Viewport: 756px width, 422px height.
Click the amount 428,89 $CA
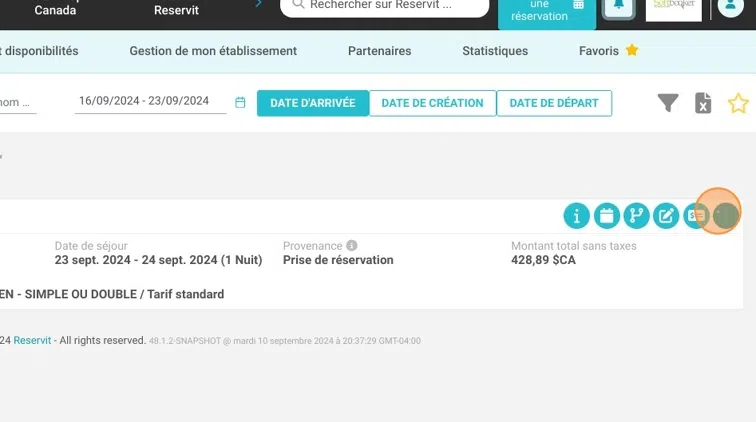click(543, 260)
